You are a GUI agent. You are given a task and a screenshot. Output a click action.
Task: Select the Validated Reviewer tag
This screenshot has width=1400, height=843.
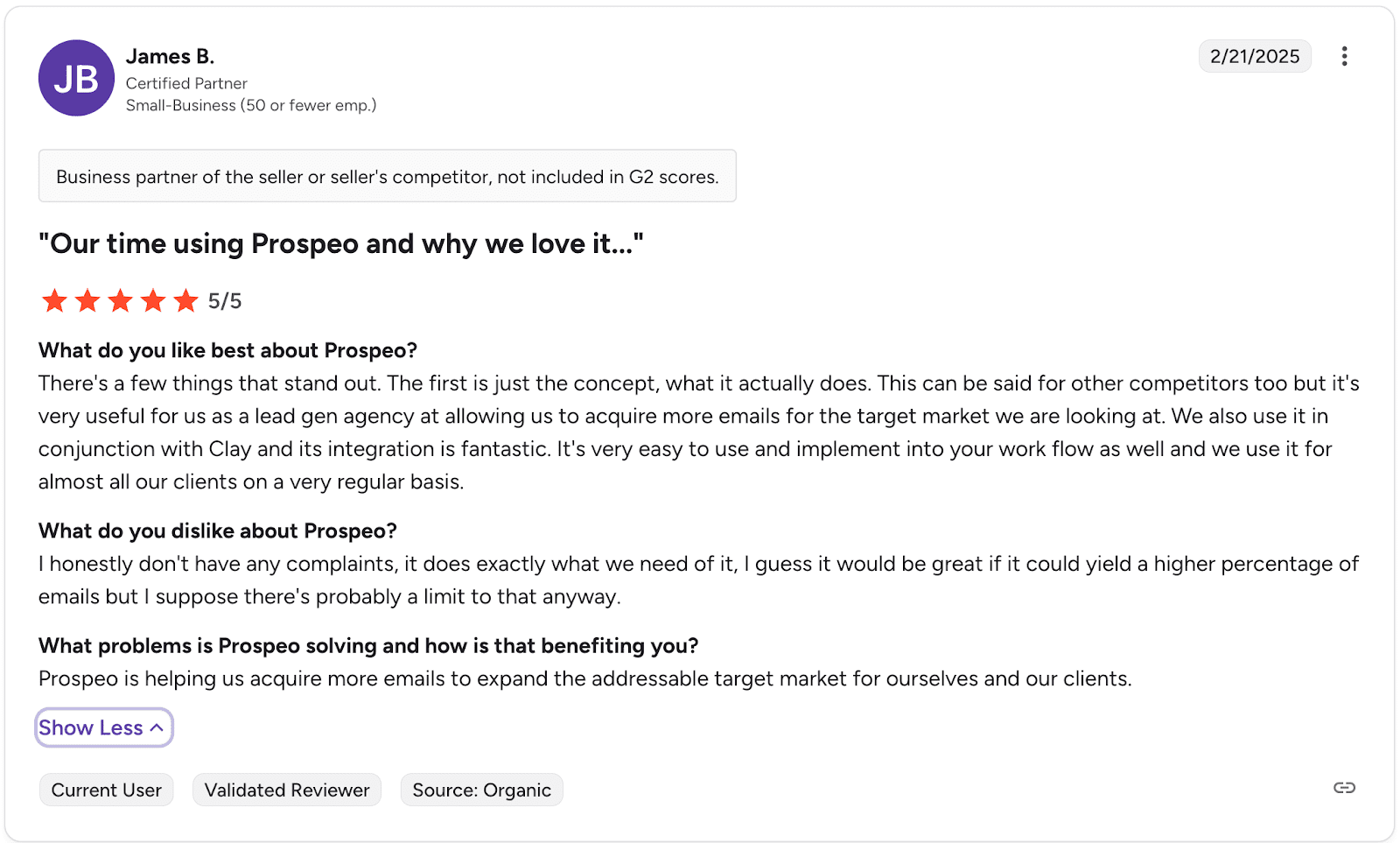(x=287, y=790)
